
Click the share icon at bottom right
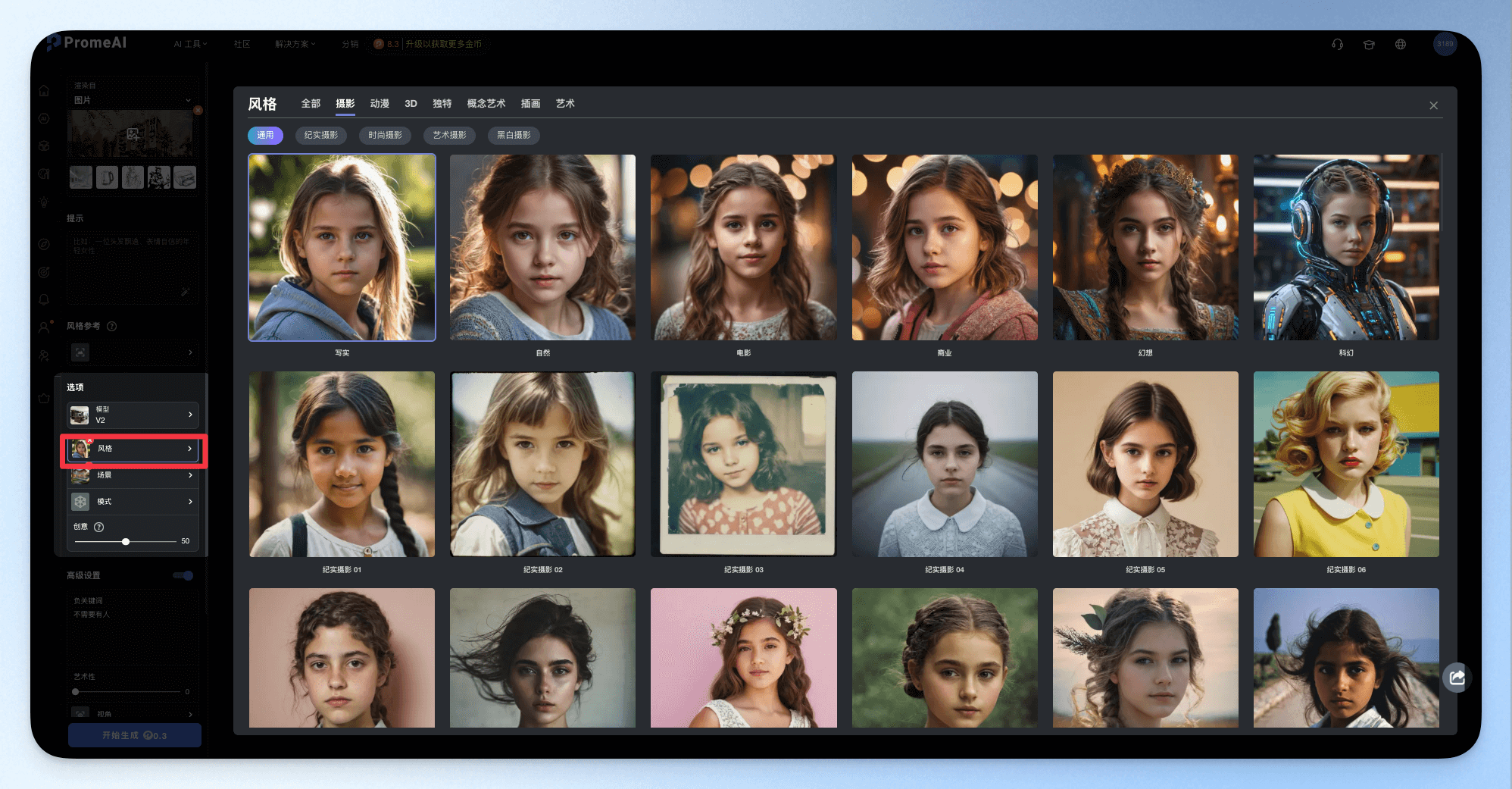(x=1457, y=678)
